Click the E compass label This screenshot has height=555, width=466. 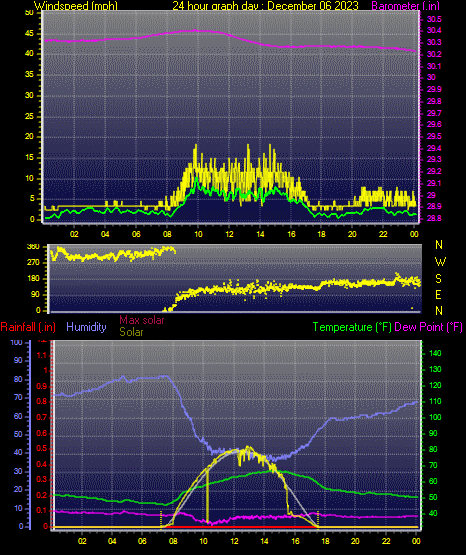[438, 295]
